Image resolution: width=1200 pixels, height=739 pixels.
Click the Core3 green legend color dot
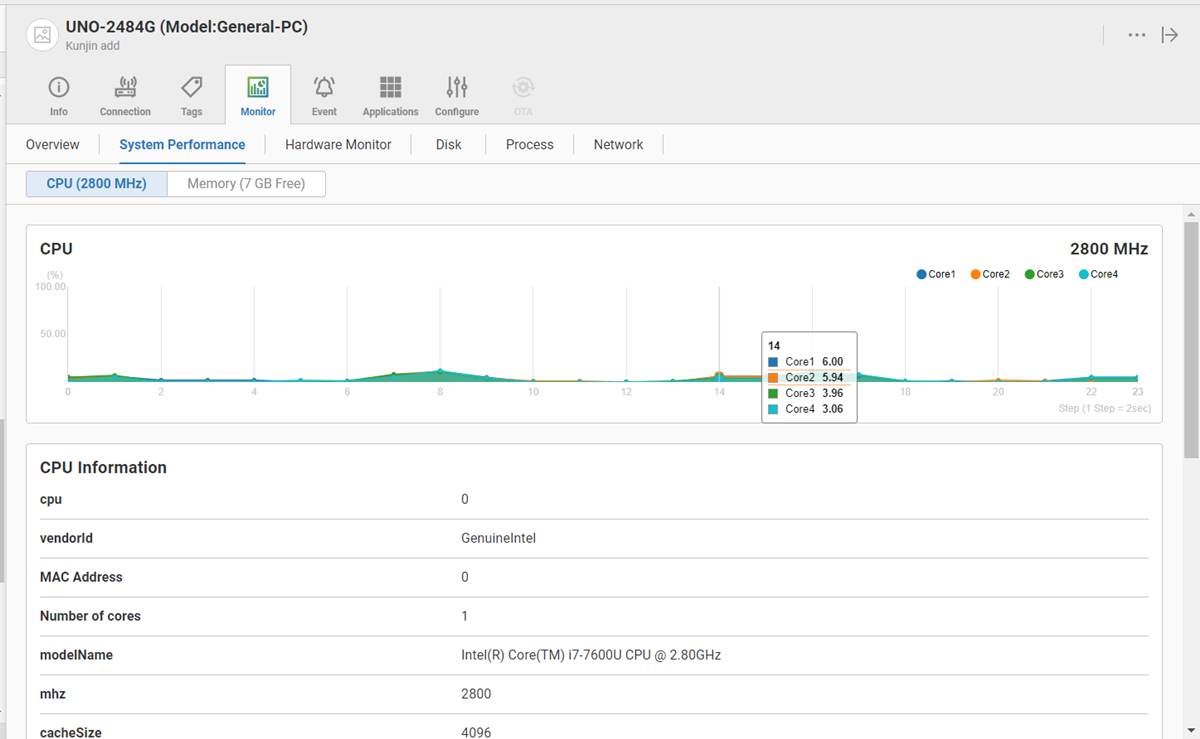[x=1030, y=274]
